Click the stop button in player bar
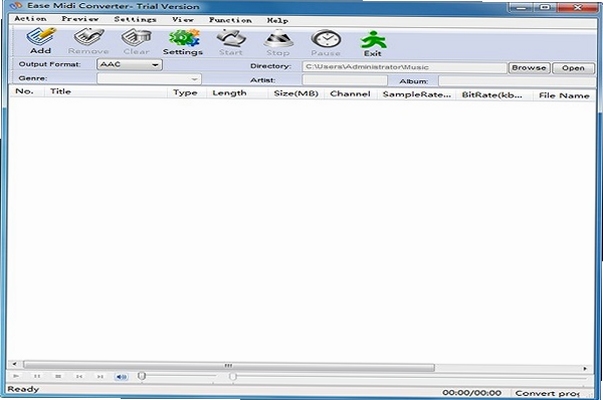The width and height of the screenshot is (603, 400). click(58, 376)
